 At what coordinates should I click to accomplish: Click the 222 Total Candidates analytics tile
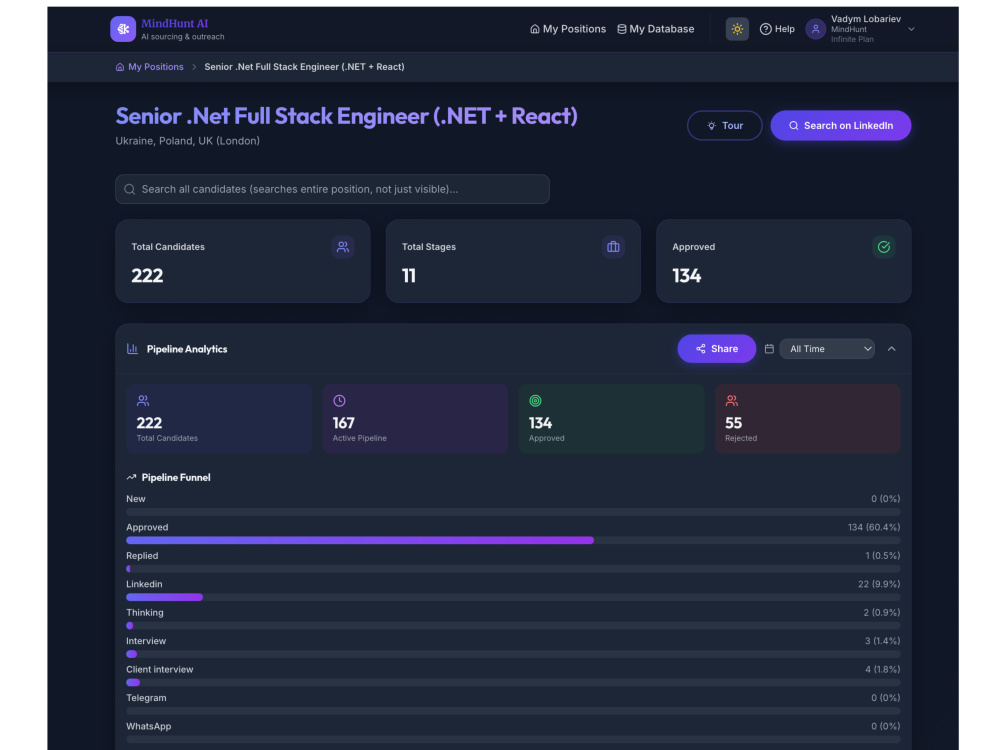tap(219, 418)
